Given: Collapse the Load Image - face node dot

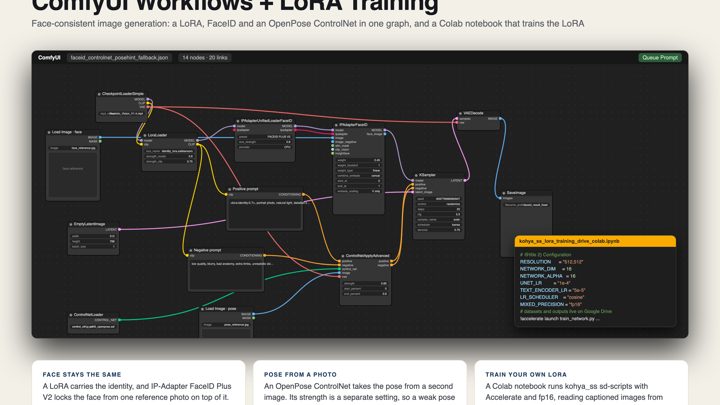Looking at the screenshot, I should click(49, 132).
